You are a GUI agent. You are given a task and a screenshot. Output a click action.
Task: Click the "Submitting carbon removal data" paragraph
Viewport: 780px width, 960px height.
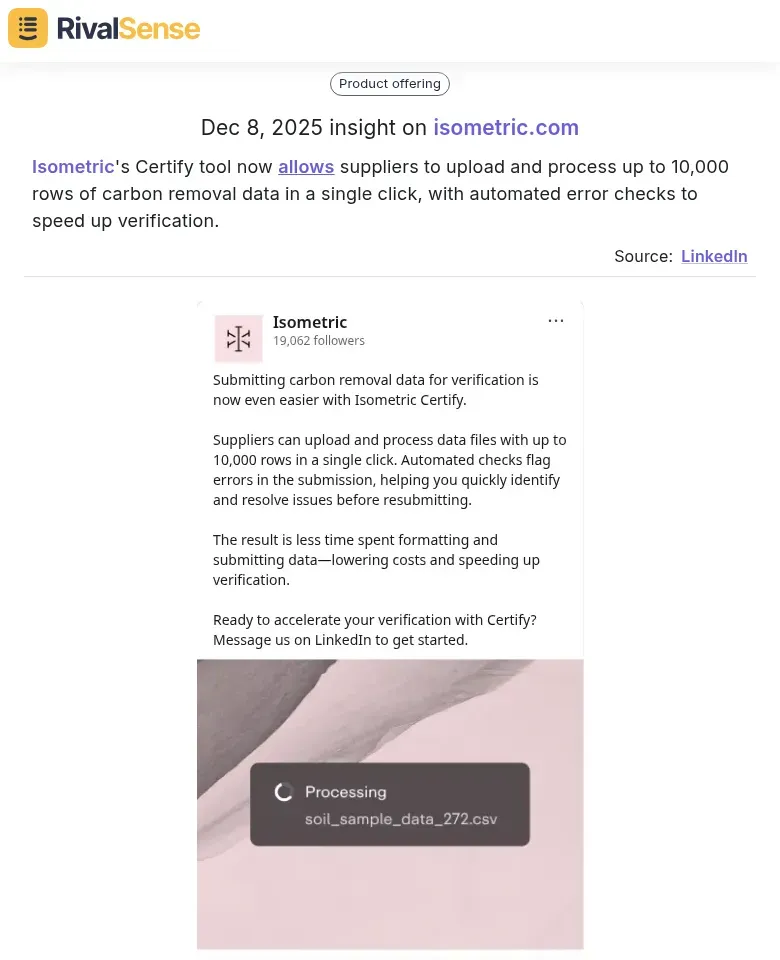pos(376,390)
